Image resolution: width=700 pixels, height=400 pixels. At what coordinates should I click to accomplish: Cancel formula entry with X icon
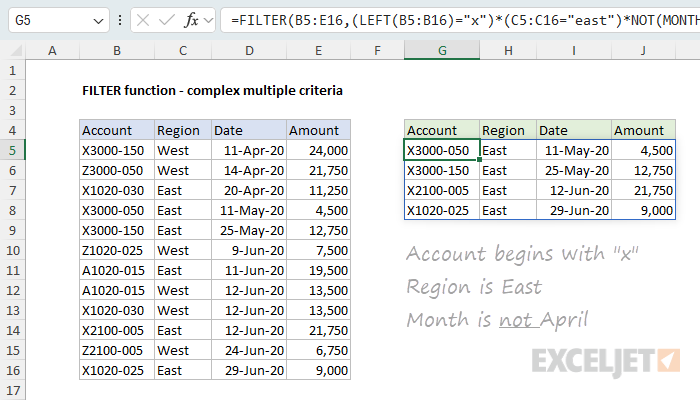[x=143, y=21]
